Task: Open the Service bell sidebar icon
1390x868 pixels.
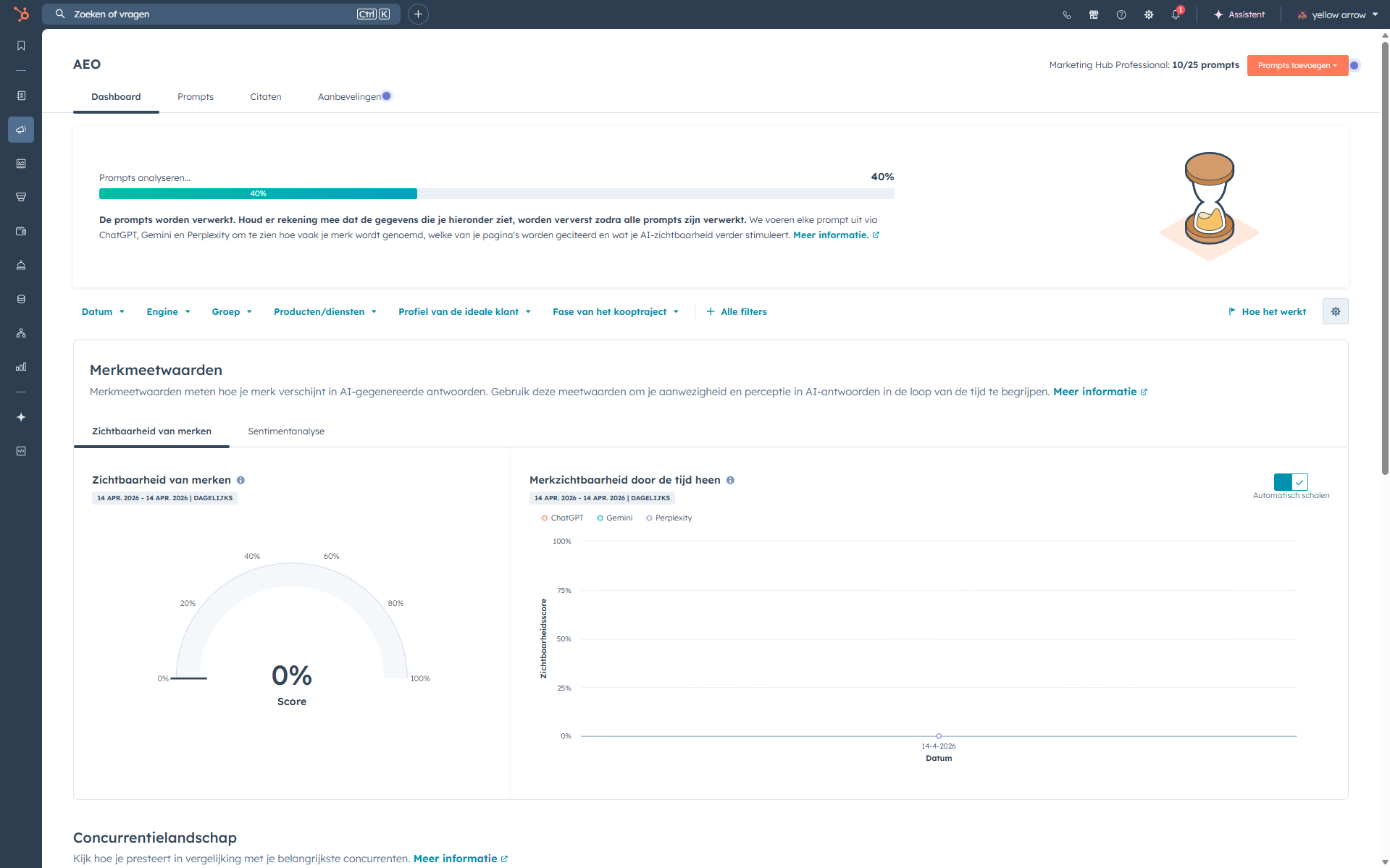Action: pos(21,265)
